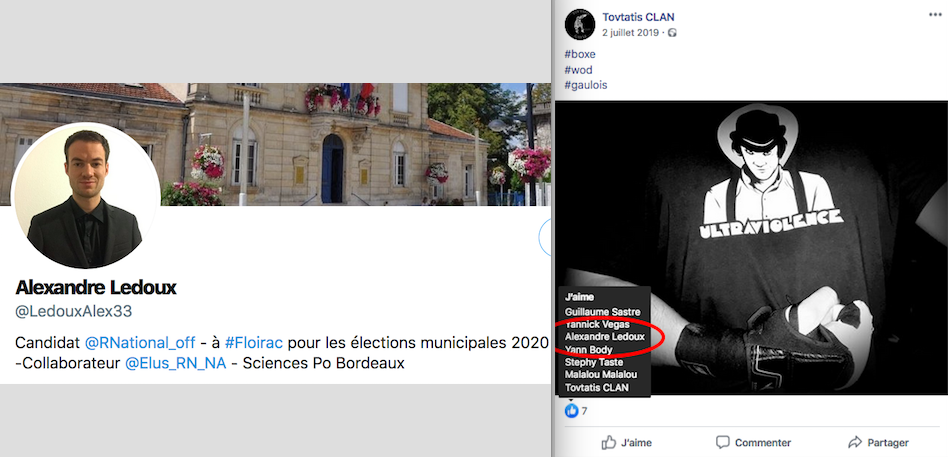Click the public globe privacy icon

tap(672, 33)
